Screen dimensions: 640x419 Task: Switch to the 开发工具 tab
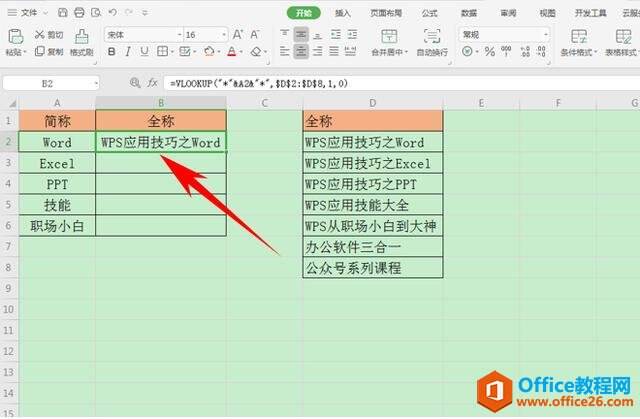590,13
